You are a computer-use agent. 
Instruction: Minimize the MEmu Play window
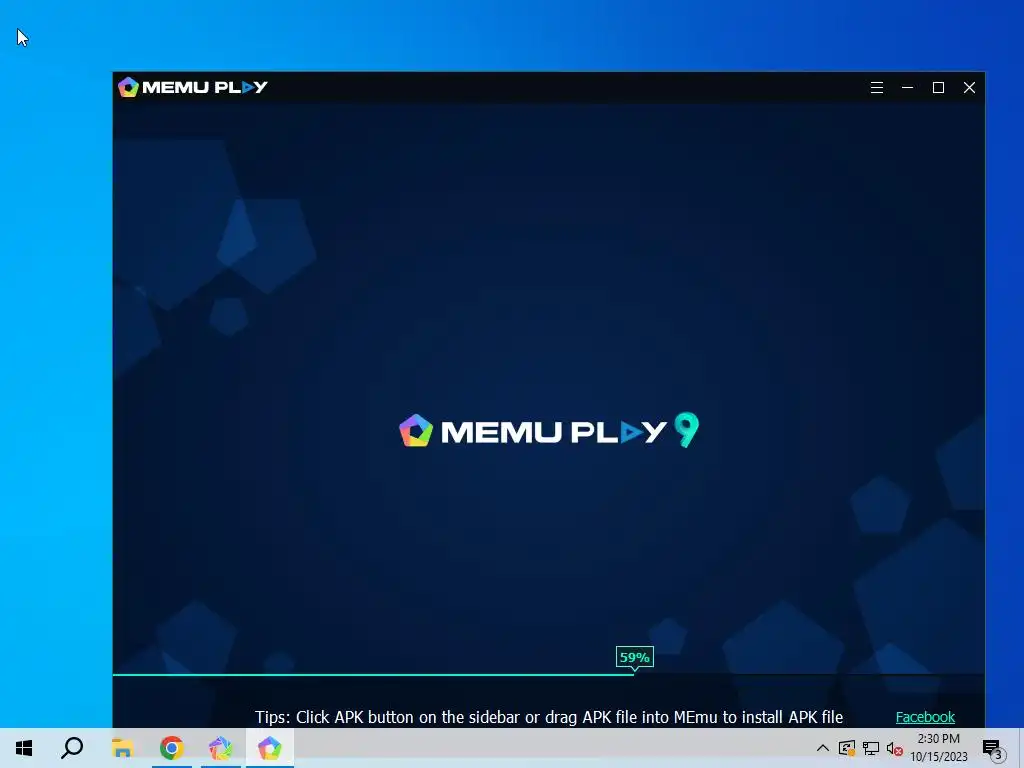pyautogui.click(x=907, y=88)
